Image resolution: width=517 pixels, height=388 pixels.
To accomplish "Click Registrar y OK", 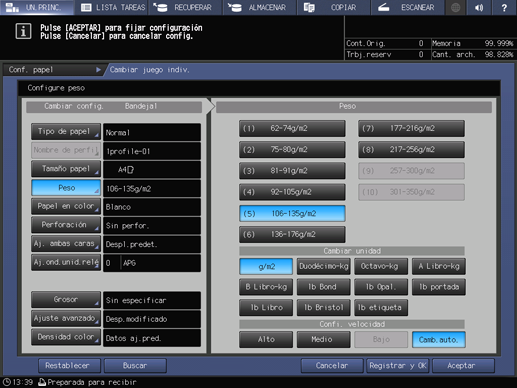I will [398, 366].
